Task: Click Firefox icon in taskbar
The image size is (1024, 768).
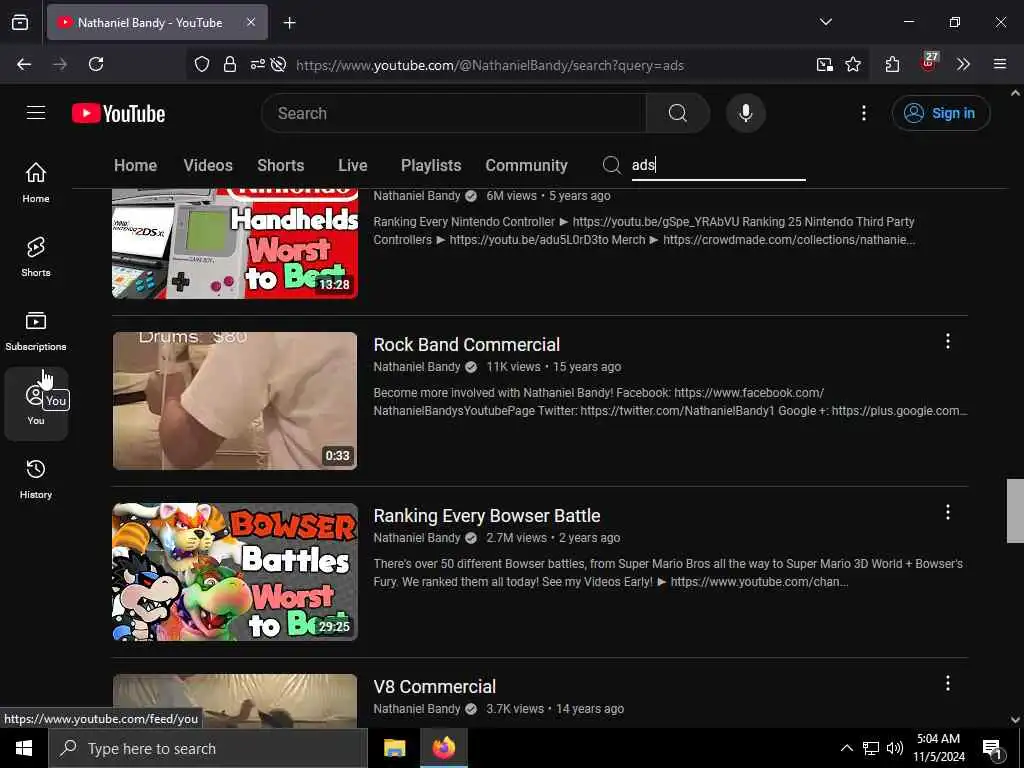Action: [443, 748]
